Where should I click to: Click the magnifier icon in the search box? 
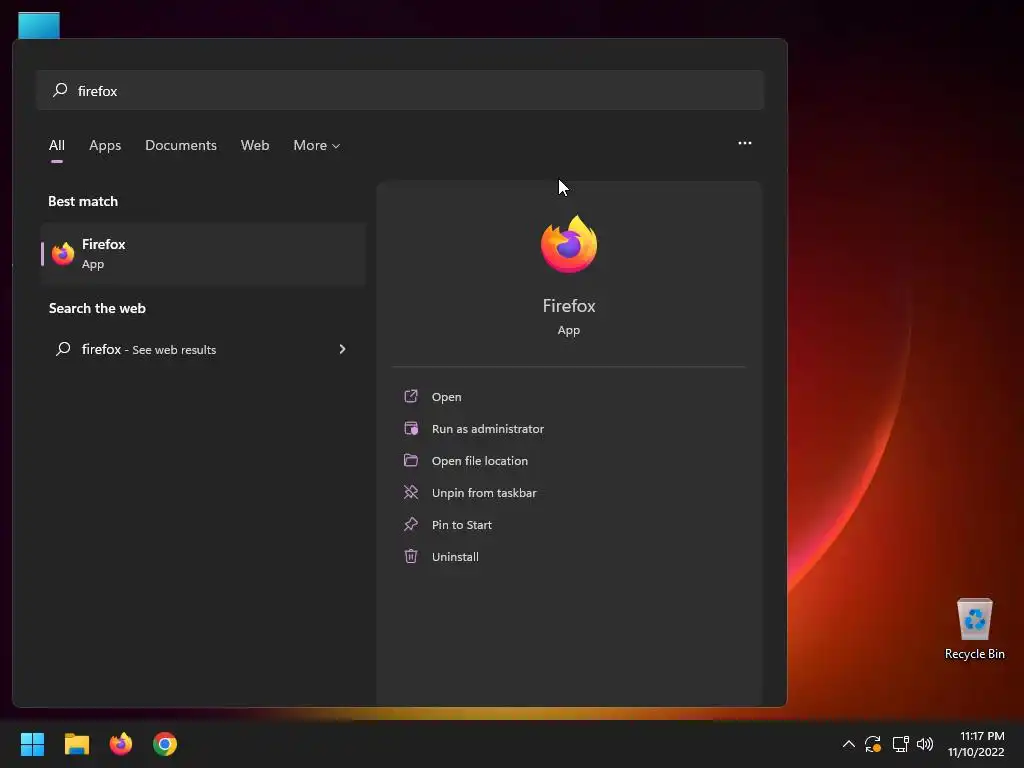(60, 89)
